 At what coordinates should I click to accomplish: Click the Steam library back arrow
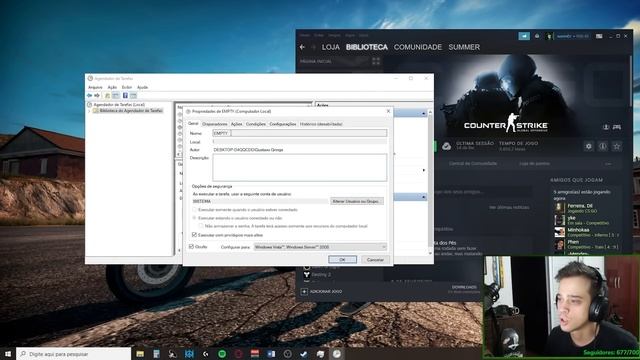pyautogui.click(x=302, y=47)
